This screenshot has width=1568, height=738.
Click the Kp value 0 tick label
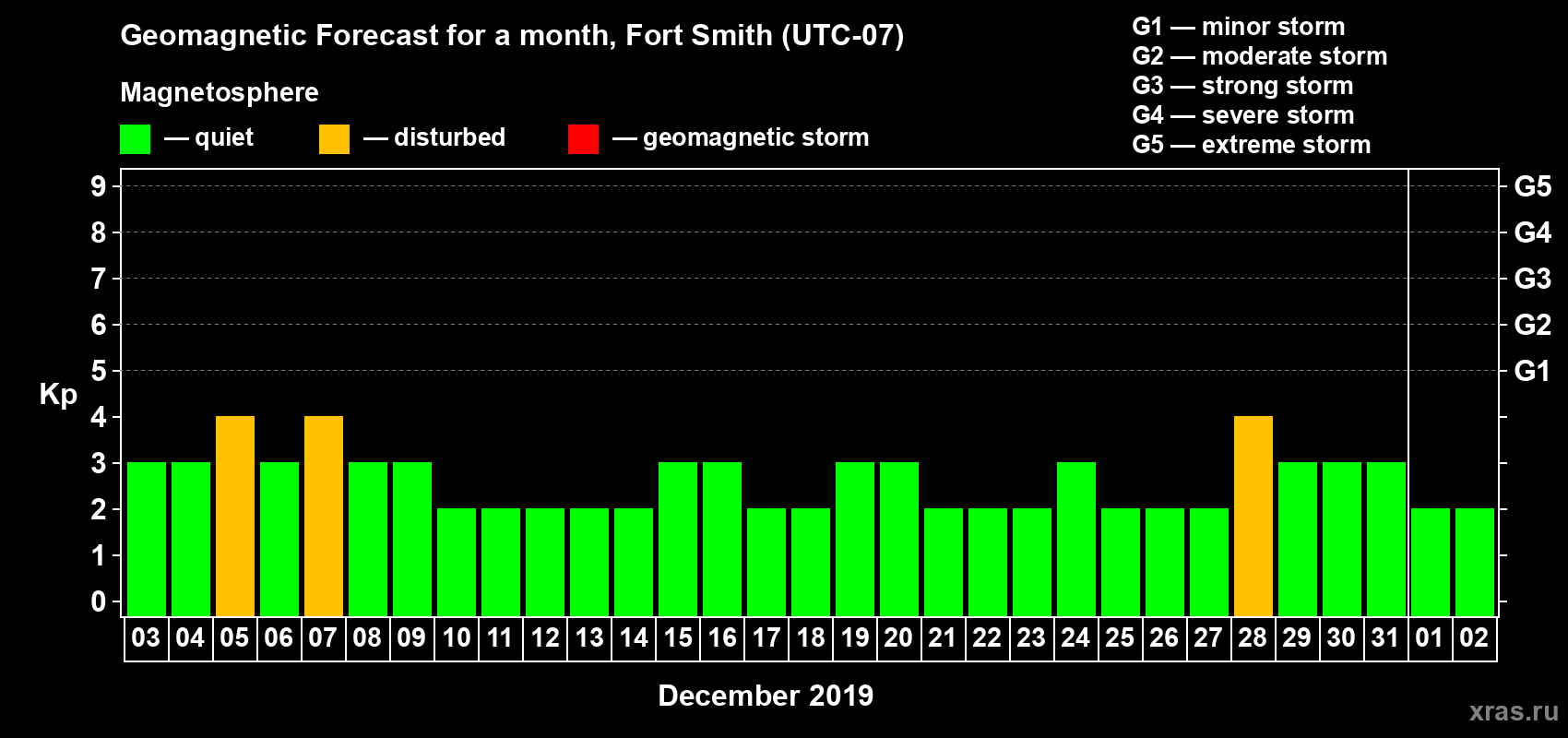point(99,601)
